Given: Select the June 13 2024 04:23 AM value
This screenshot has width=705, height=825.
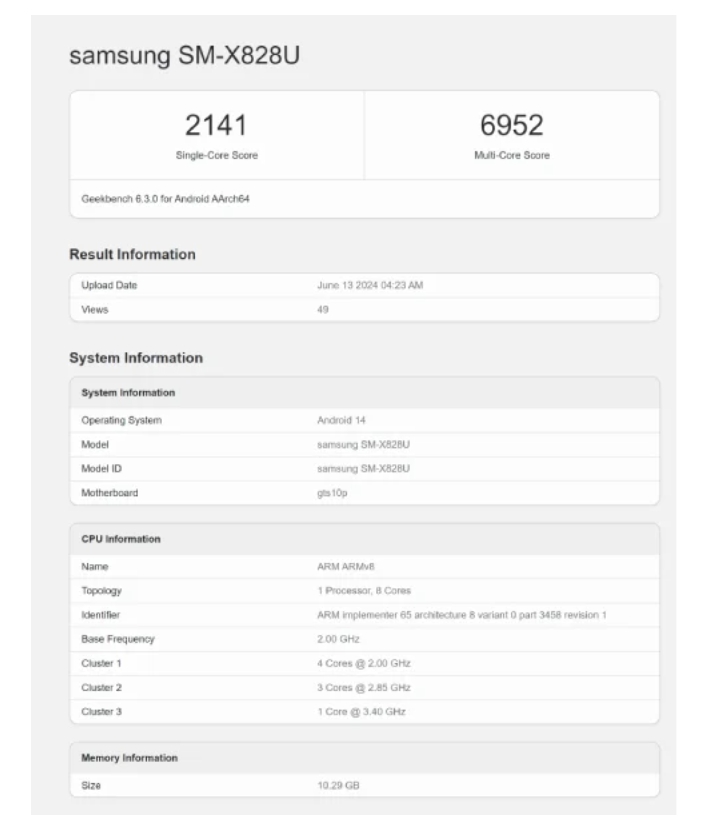Looking at the screenshot, I should [x=370, y=285].
